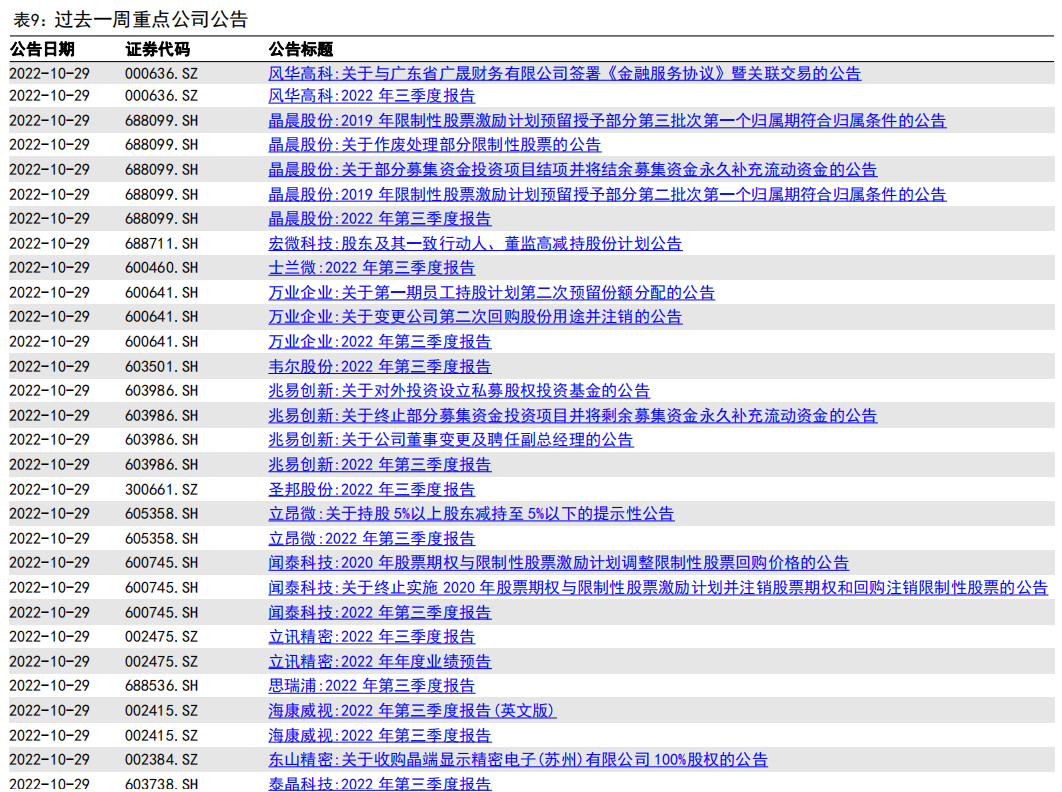Image resolution: width=1062 pixels, height=792 pixels.
Task: Open 立讯精密 2022年年度业绩预告 link
Action: 379,661
